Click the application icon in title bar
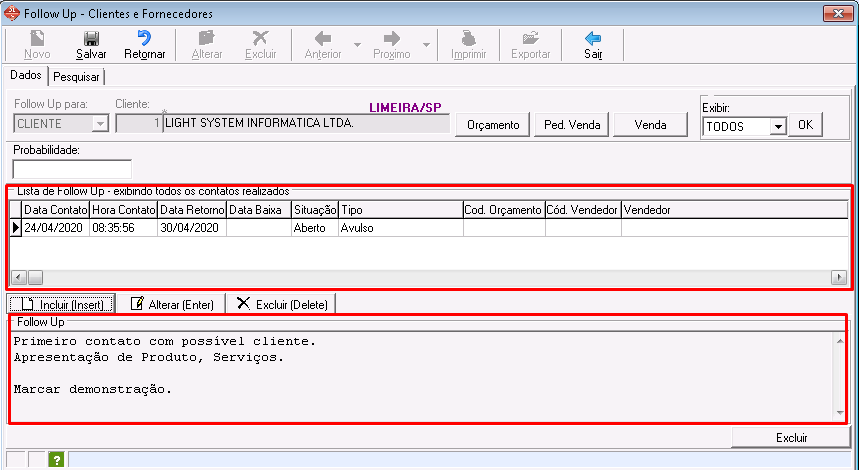Image resolution: width=859 pixels, height=470 pixels. 12,13
